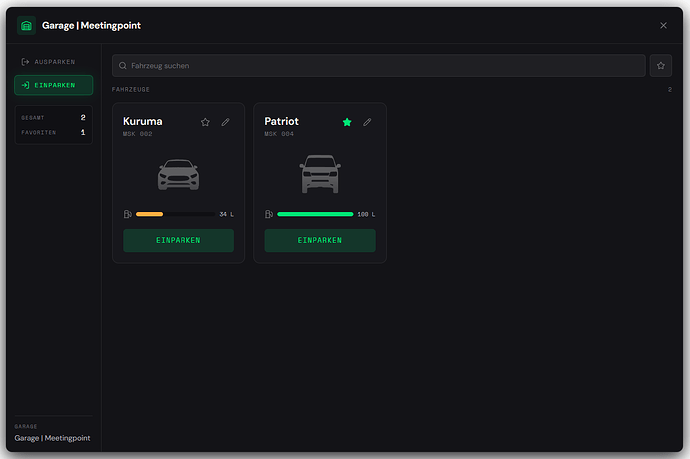Click the Patriot title text
The height and width of the screenshot is (459, 690).
pos(282,121)
